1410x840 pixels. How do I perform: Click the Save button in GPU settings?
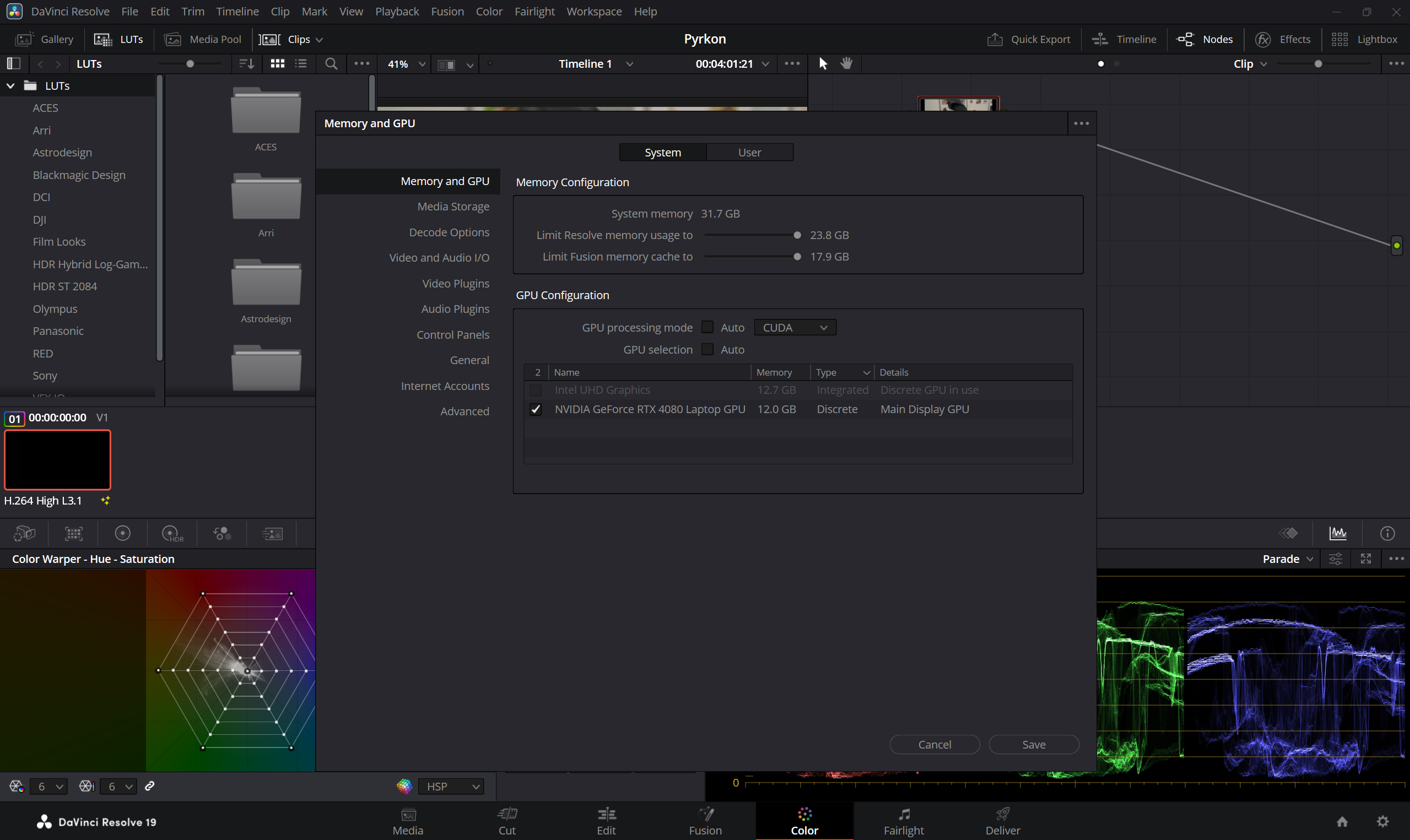point(1034,744)
